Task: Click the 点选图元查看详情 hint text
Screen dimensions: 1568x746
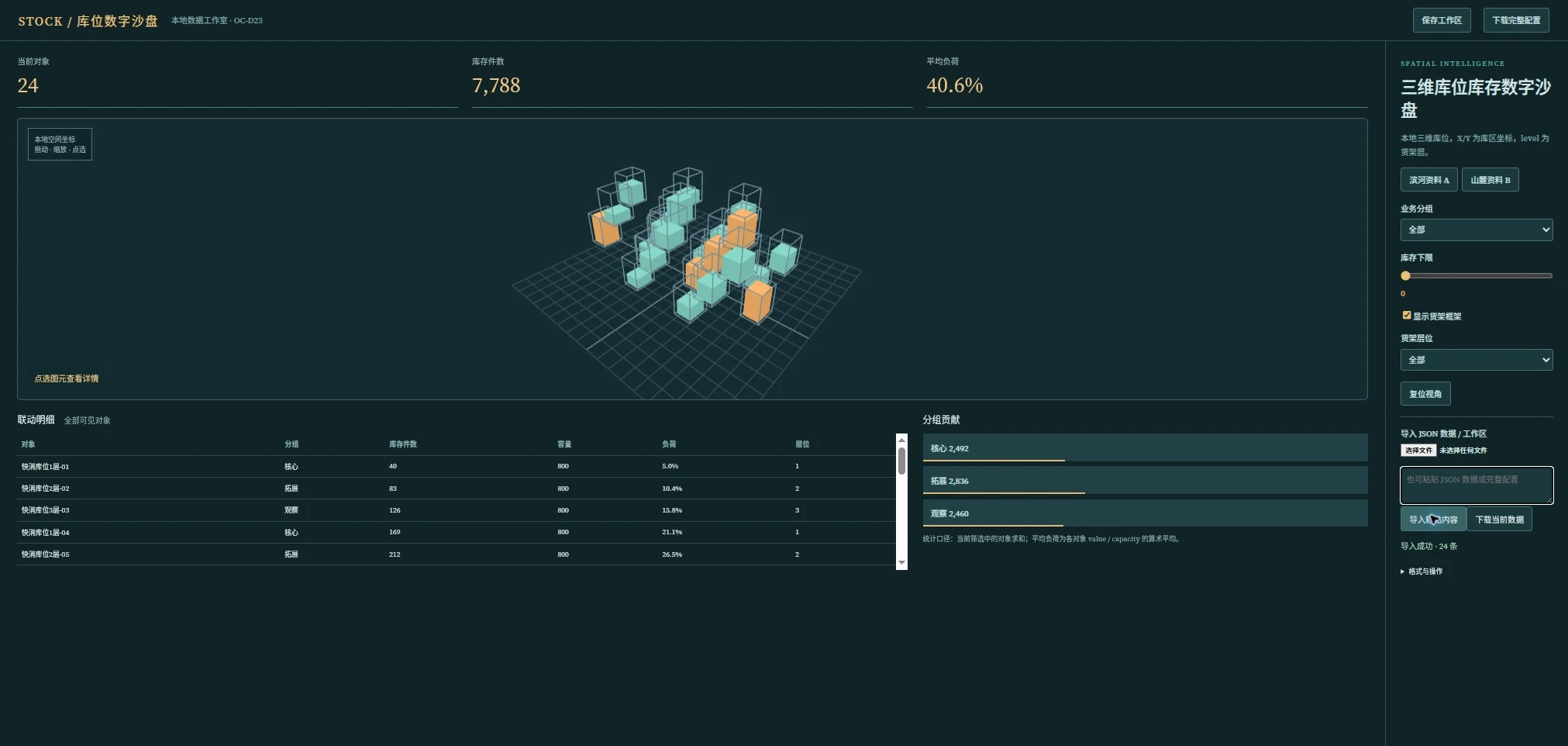Action: click(67, 378)
